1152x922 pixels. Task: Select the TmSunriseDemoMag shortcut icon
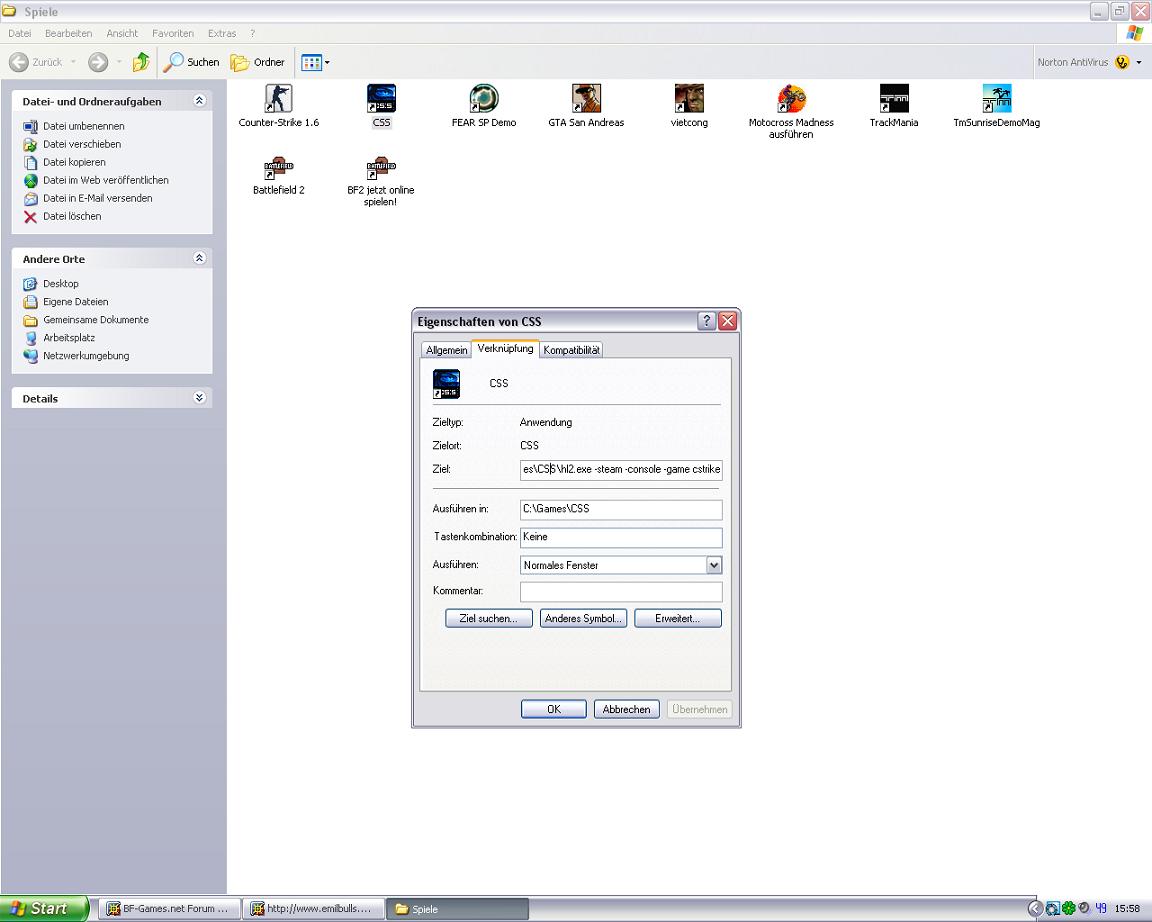(x=997, y=98)
